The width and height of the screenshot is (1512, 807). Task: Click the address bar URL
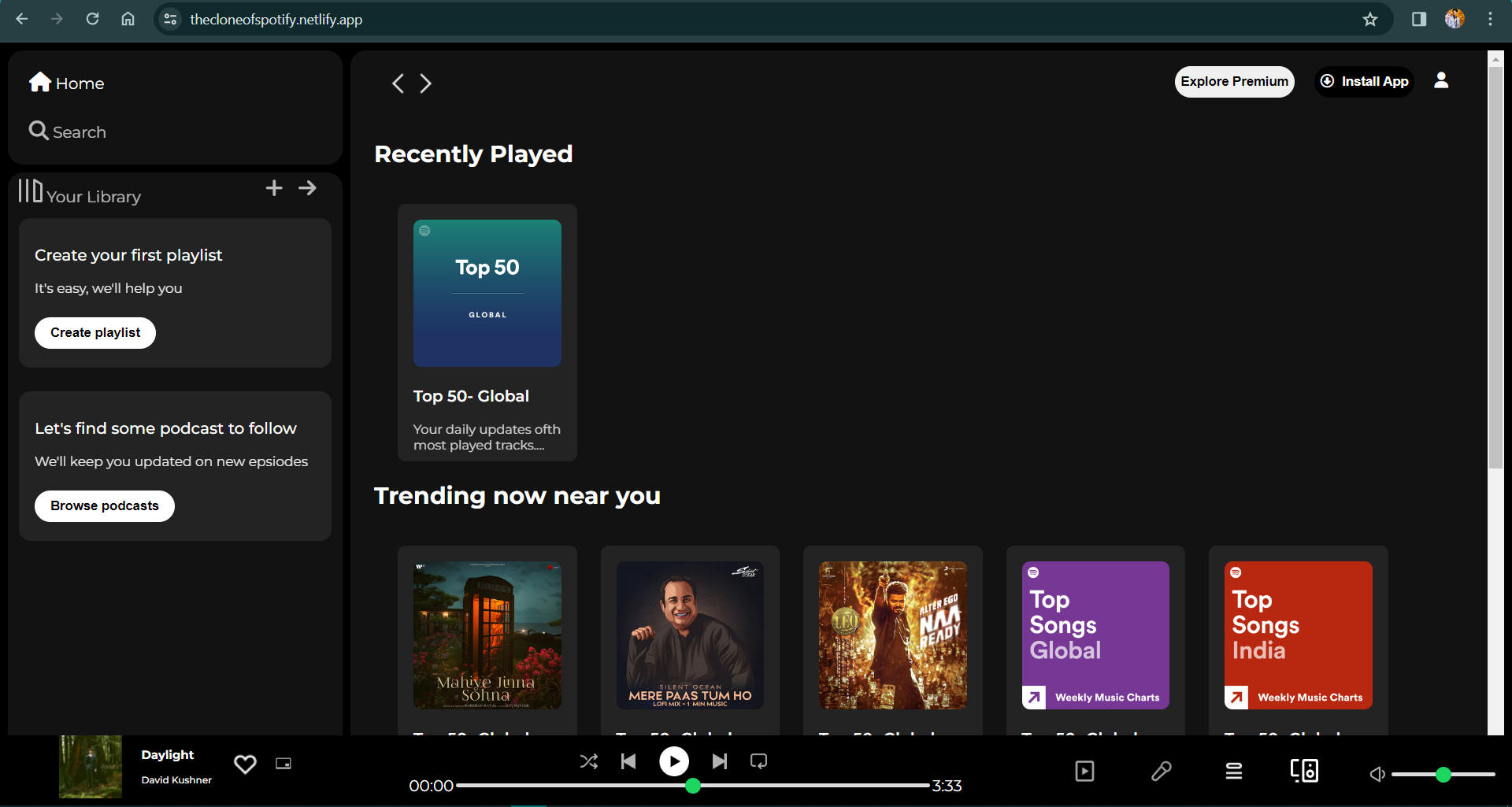click(x=276, y=20)
